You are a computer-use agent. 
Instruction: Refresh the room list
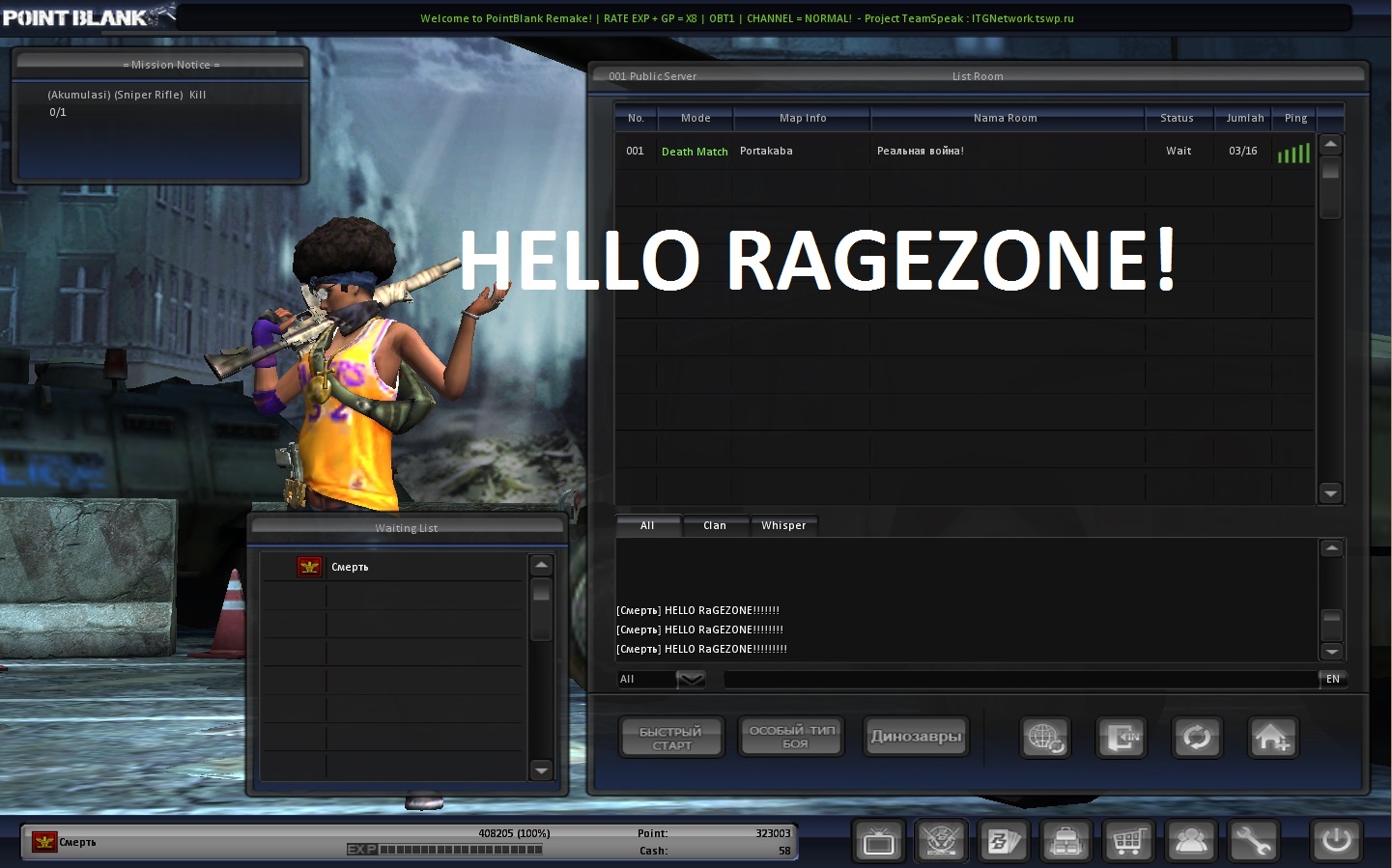[x=1197, y=738]
